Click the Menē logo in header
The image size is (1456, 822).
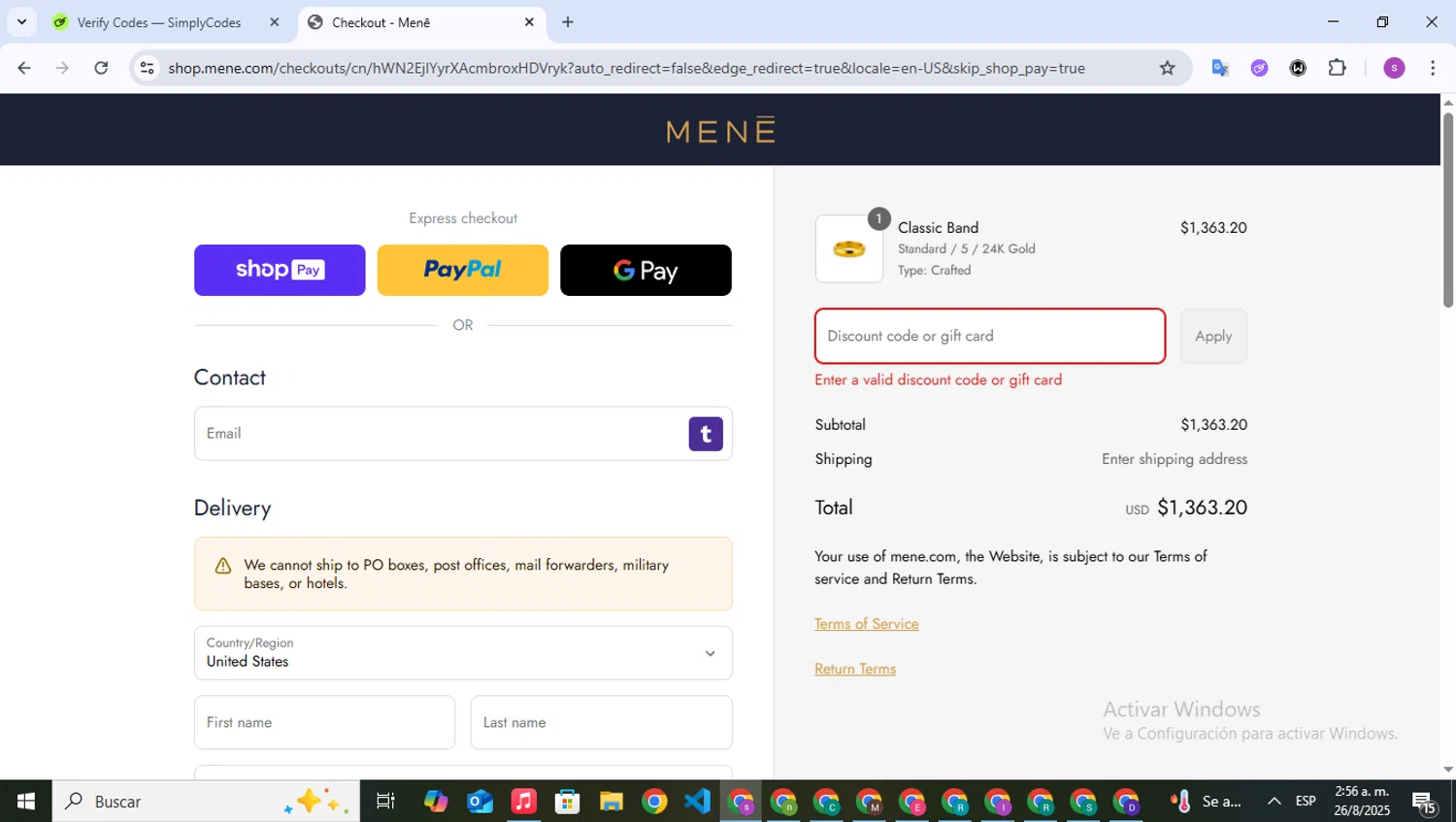(x=721, y=130)
